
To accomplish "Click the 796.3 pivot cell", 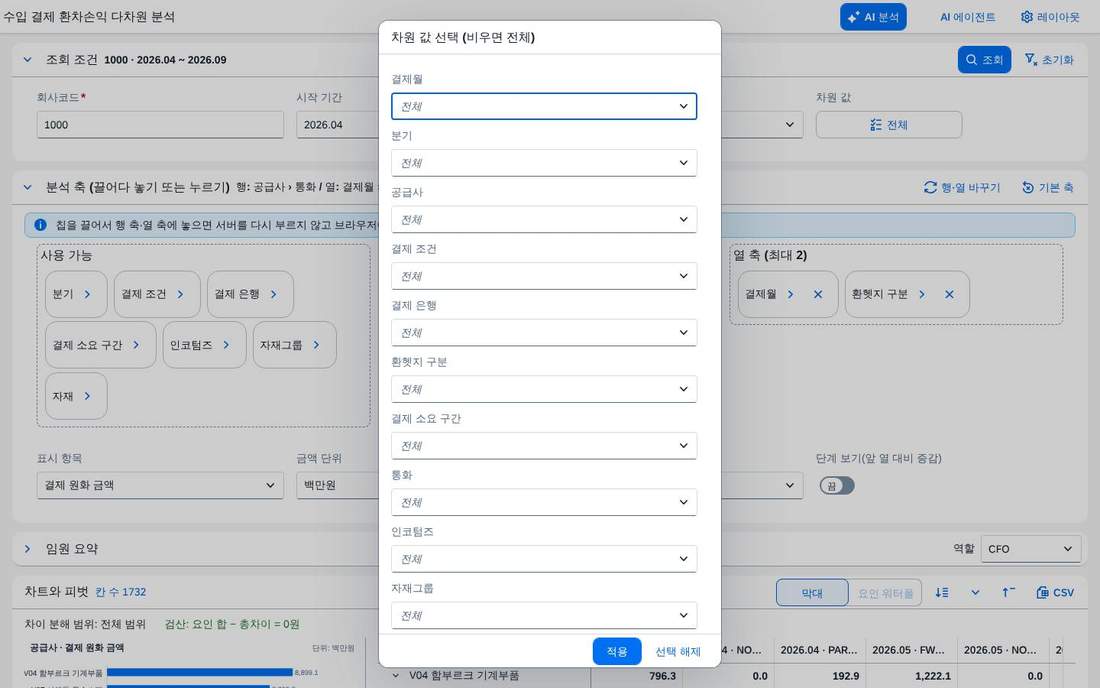I will point(637,676).
